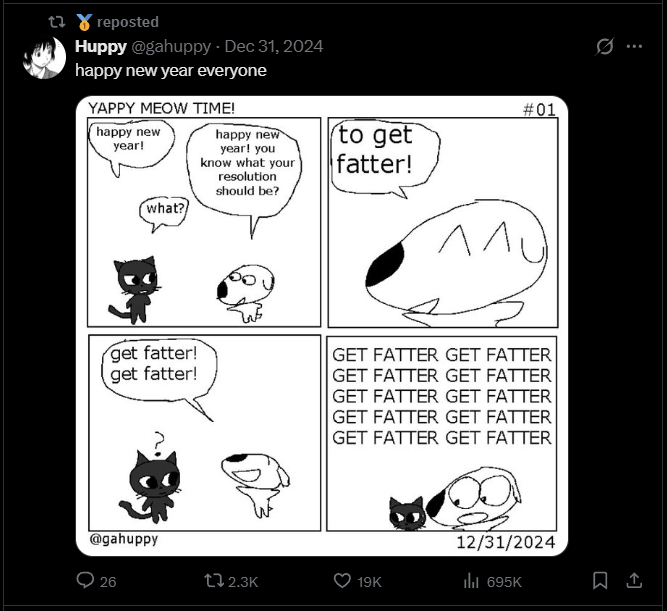This screenshot has height=611, width=667.
Task: Like the post with the heart icon
Action: [342, 581]
